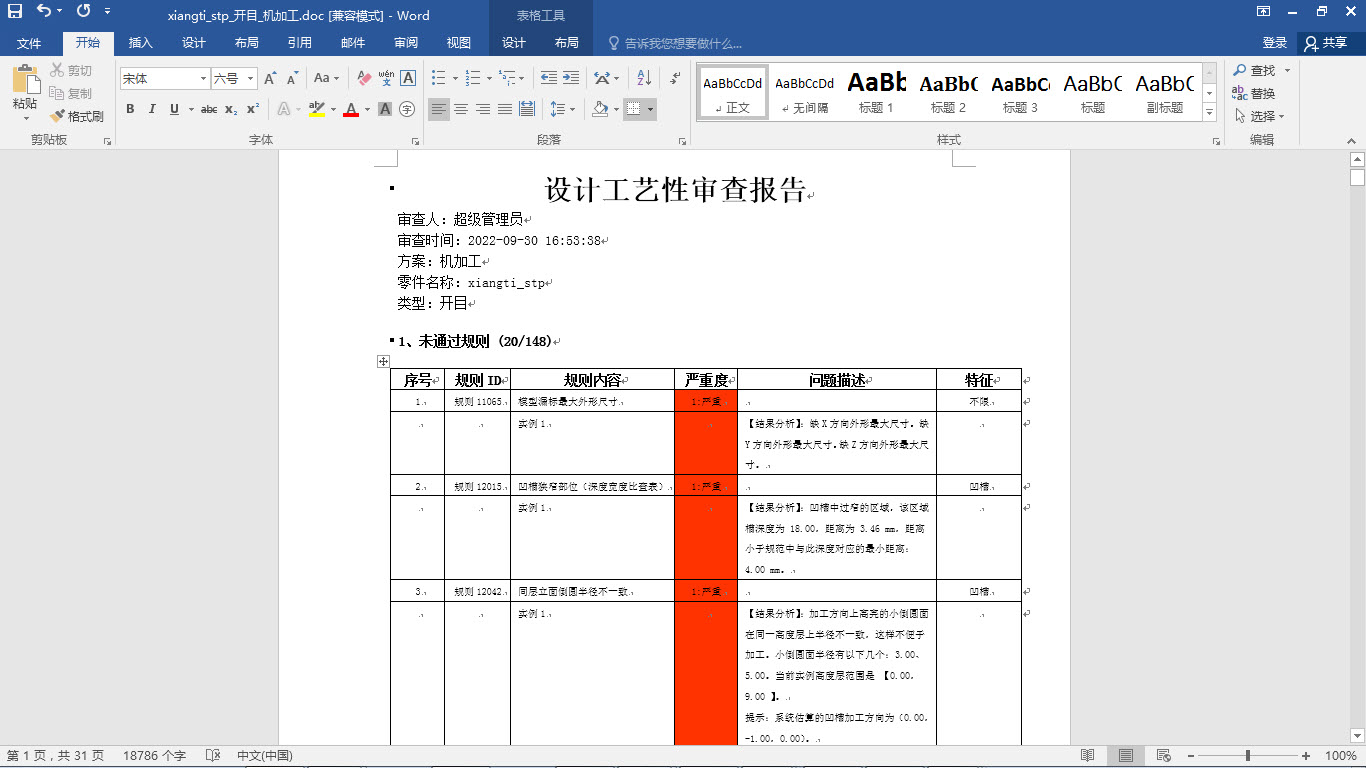
Task: Click the Sort icon in the paragraph group
Action: tap(642, 77)
